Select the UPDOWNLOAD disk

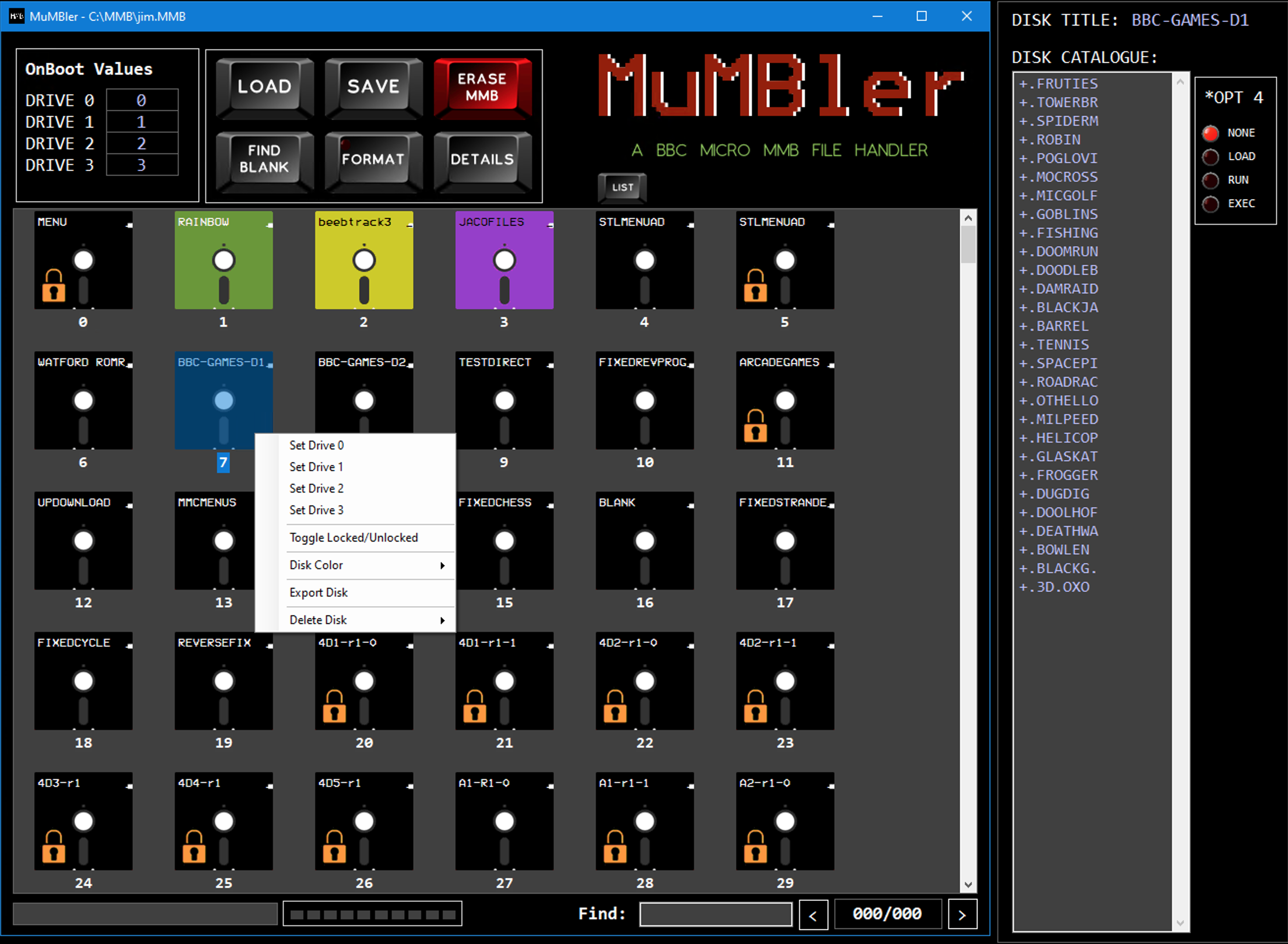click(83, 541)
